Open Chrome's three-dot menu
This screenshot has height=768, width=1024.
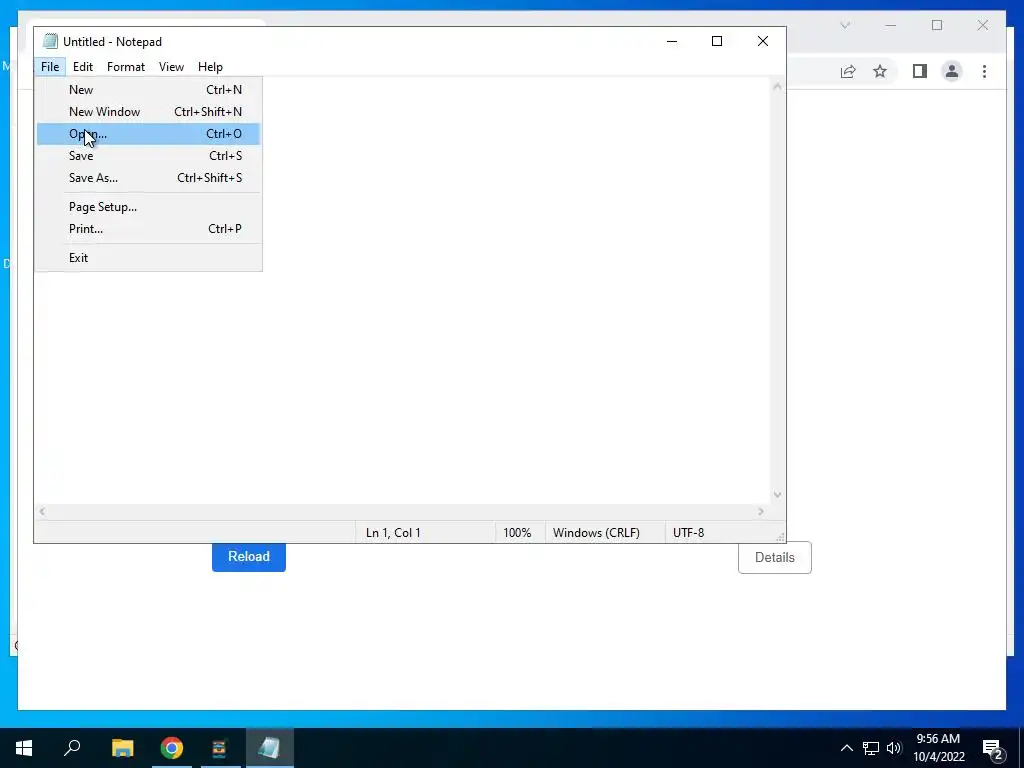point(984,71)
